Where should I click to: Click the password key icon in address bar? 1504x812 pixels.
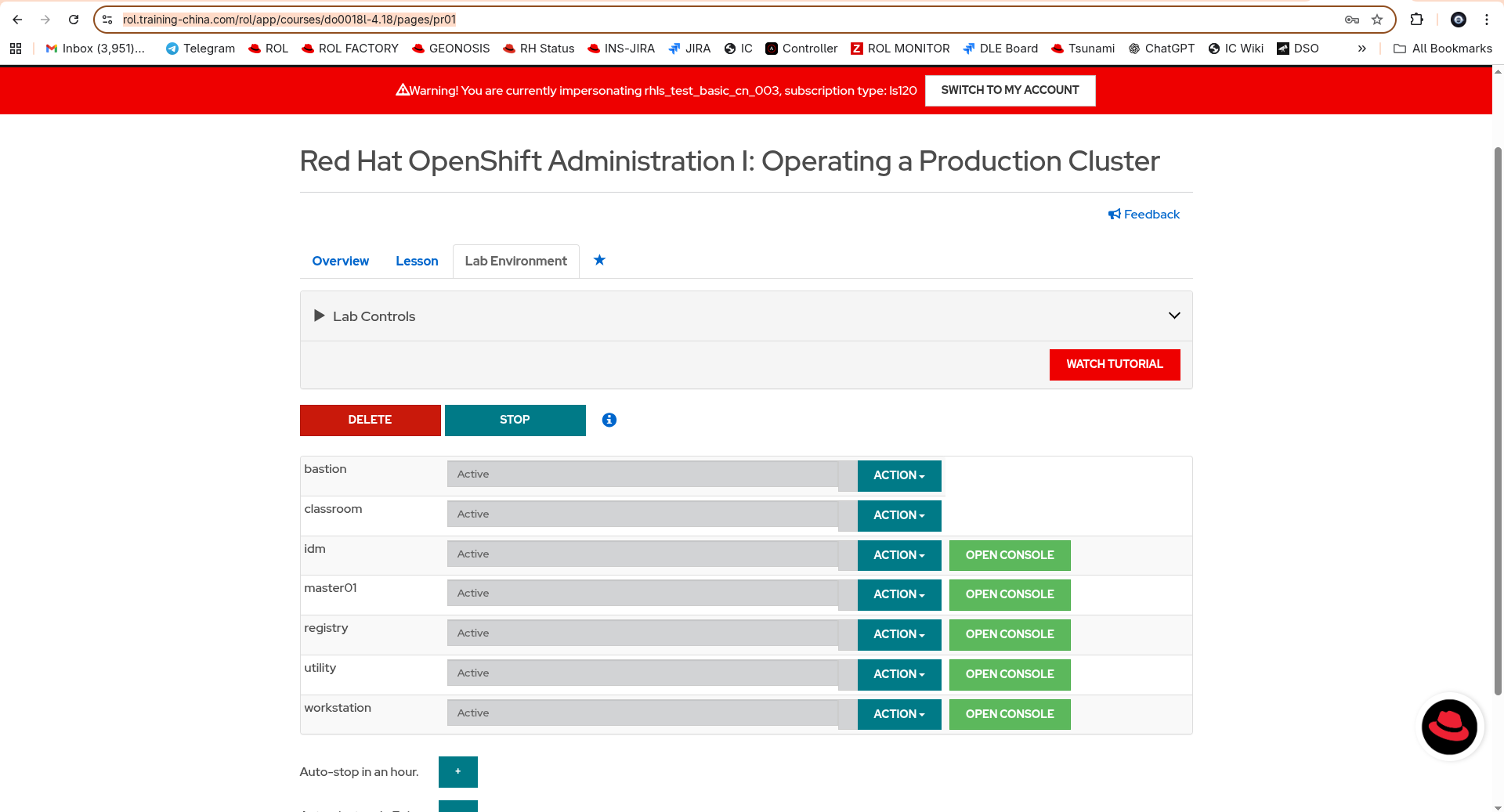pyautogui.click(x=1352, y=20)
